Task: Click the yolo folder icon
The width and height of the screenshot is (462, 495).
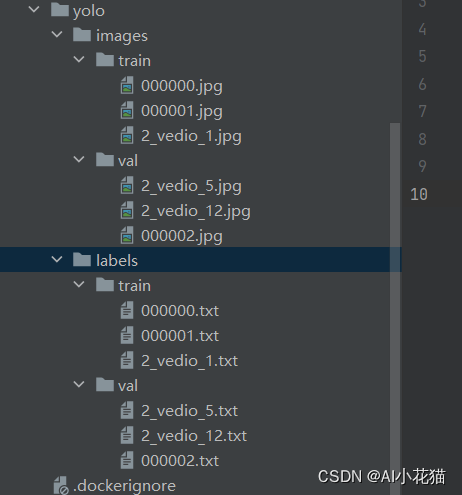Action: click(x=60, y=10)
